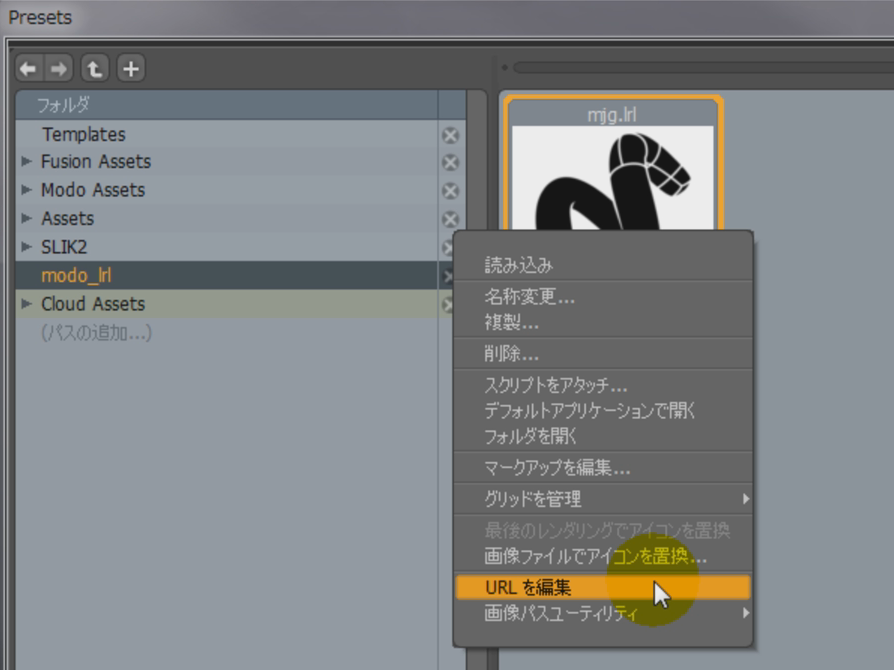This screenshot has width=894, height=670.
Task: Expand the SLIK2 folder
Action: click(27, 247)
